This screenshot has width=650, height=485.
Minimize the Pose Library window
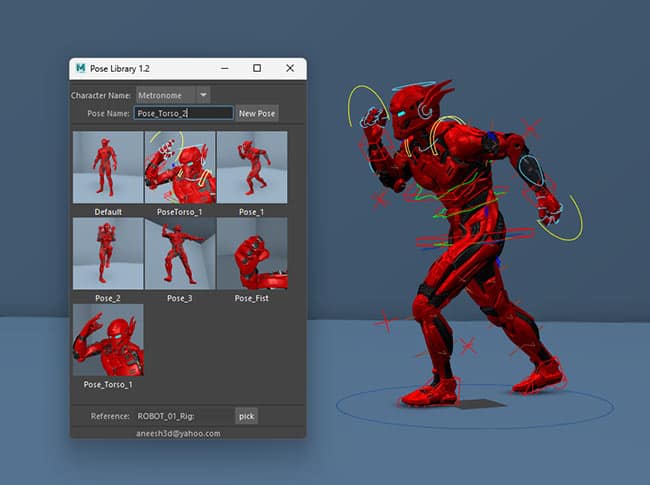tap(224, 69)
